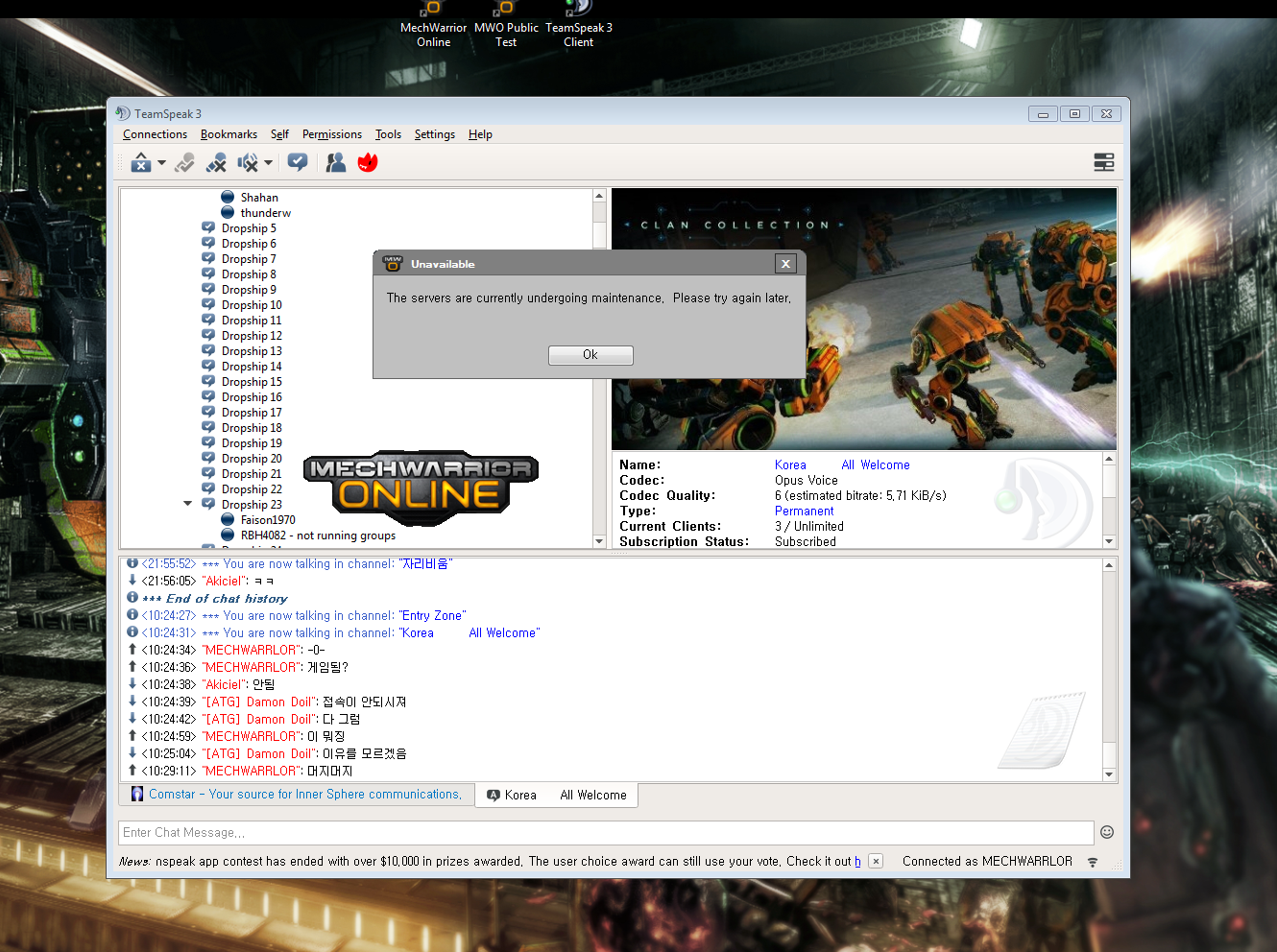Close the Unavailable dialog with X
1277x952 pixels.
pyautogui.click(x=785, y=264)
